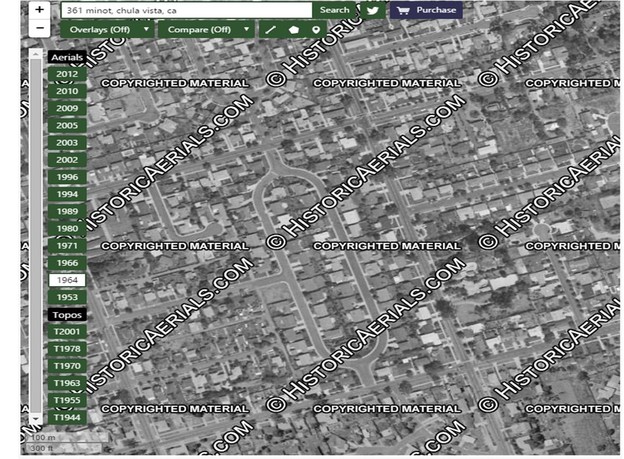This screenshot has width=624, height=459.
Task: Open the Twitter share icon
Action: coord(372,10)
